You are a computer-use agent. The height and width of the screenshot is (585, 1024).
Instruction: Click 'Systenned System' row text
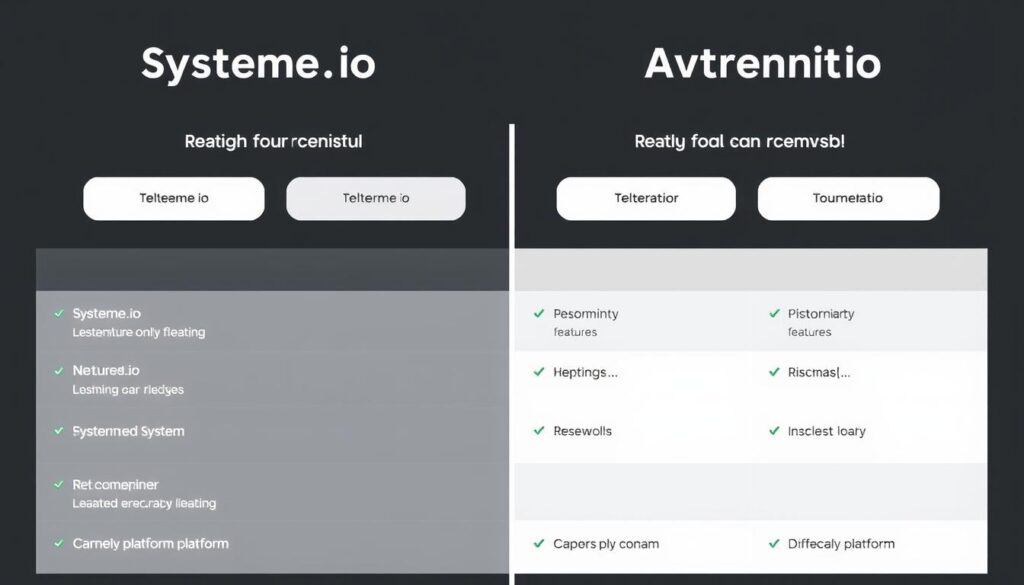[x=129, y=432]
